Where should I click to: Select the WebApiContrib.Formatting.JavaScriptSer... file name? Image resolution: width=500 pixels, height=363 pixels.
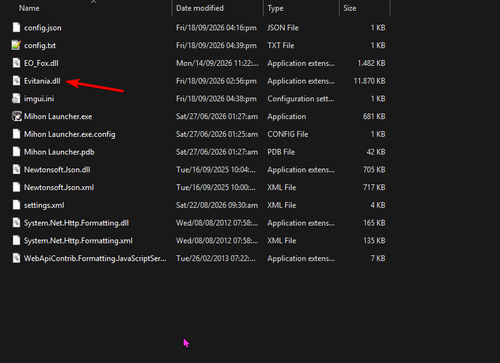95,258
